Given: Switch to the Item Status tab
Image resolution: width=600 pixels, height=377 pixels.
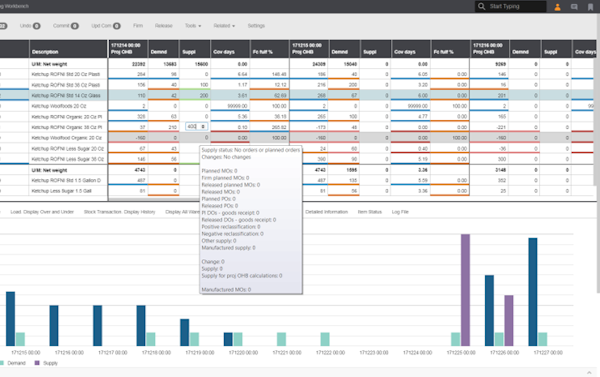Looking at the screenshot, I should 370,212.
